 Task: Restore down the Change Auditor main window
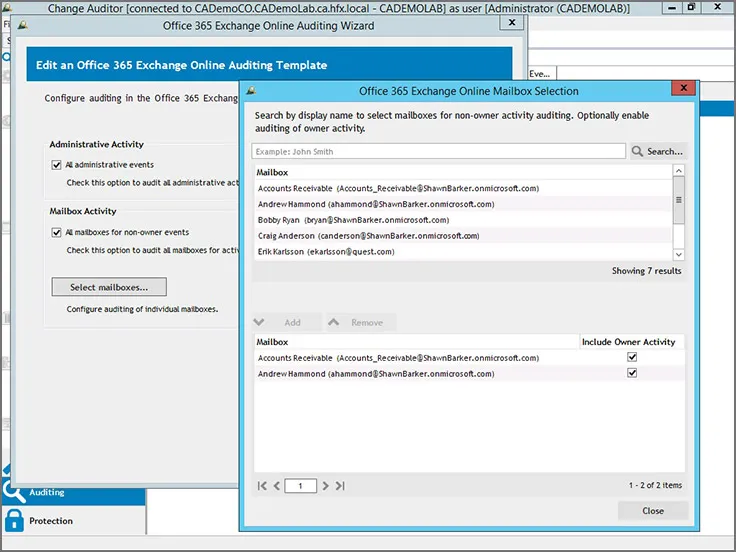click(691, 7)
